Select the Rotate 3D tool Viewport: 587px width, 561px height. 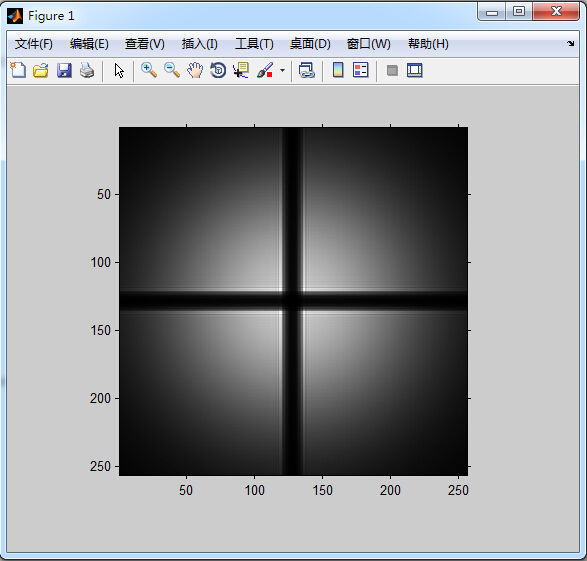[218, 70]
